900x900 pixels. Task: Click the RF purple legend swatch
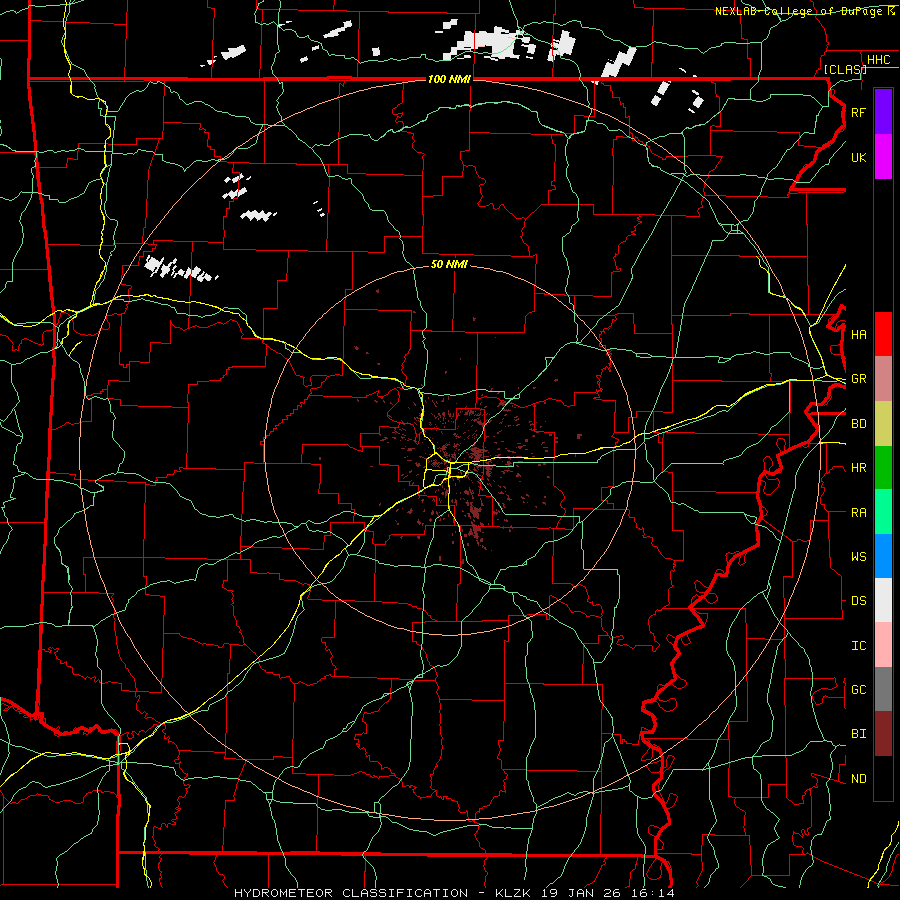tap(883, 112)
